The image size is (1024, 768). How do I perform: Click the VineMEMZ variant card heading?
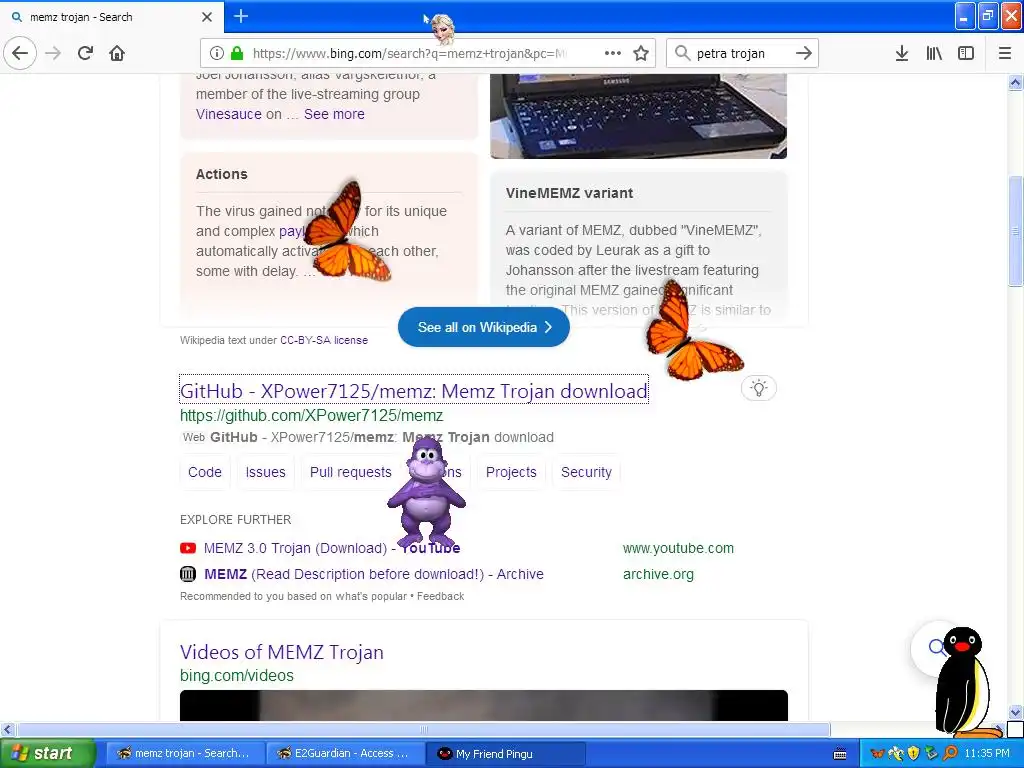569,193
